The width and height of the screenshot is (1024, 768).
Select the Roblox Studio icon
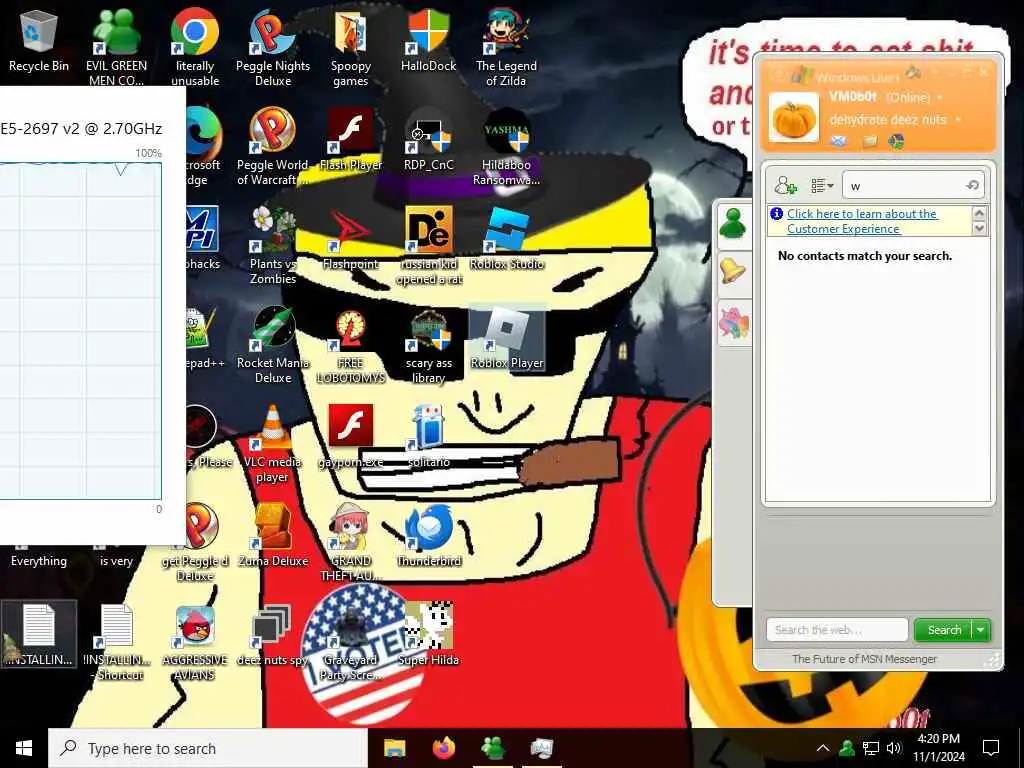point(506,238)
